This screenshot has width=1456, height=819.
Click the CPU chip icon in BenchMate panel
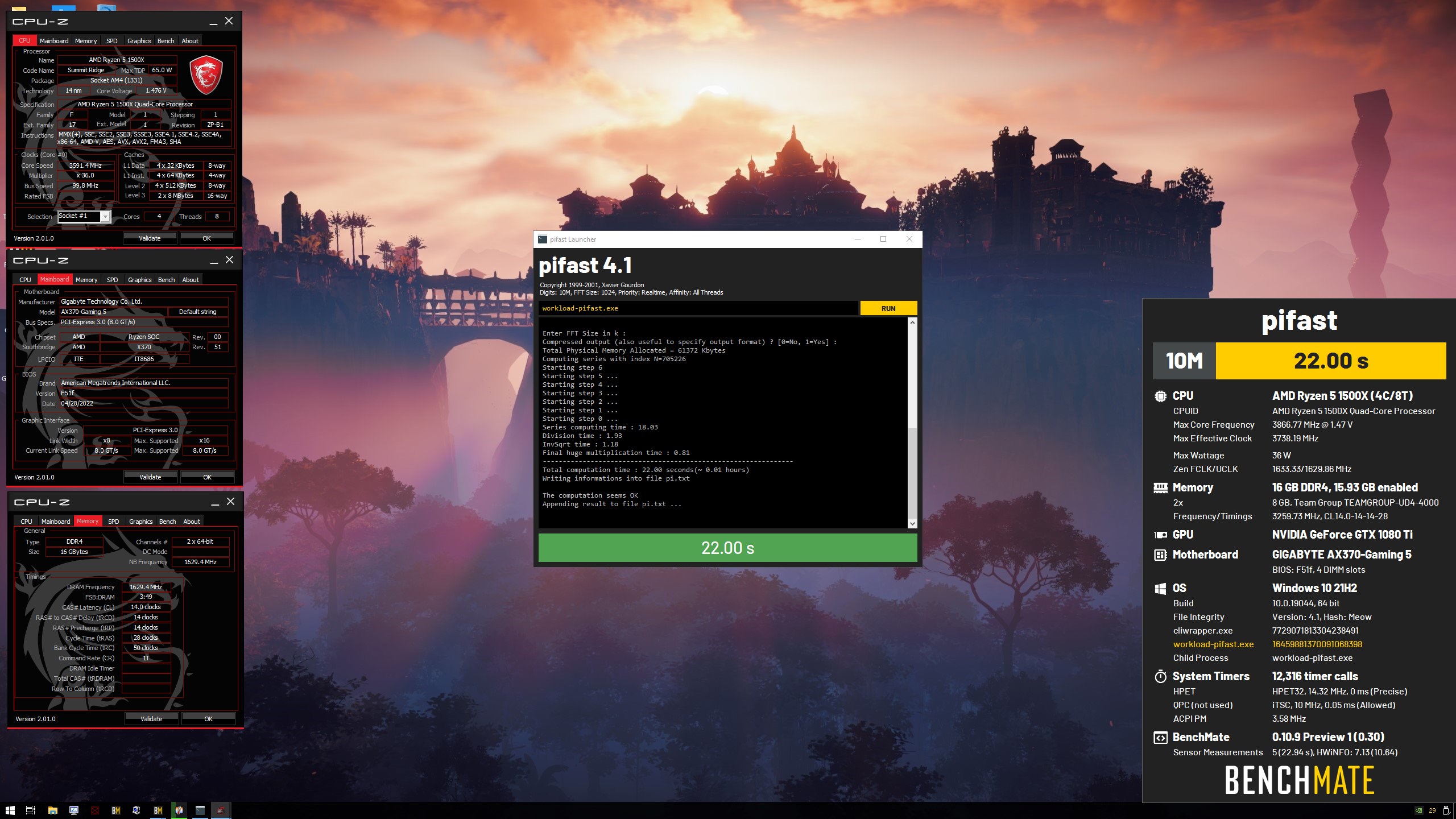click(x=1160, y=396)
